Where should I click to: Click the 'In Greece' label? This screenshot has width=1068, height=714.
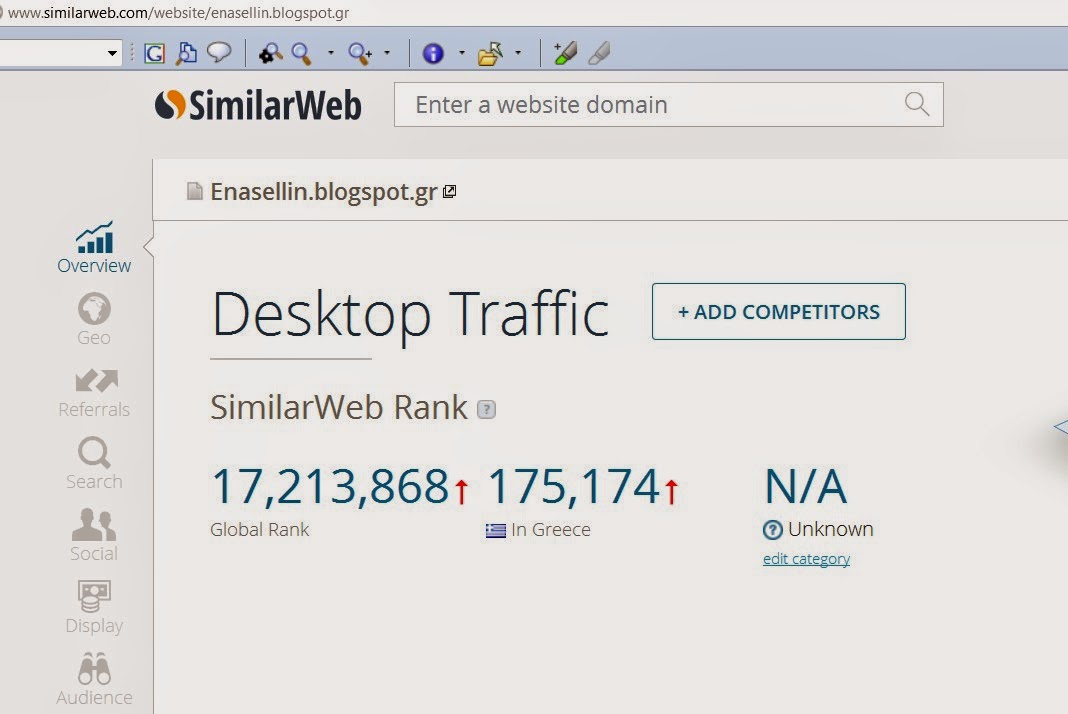click(551, 529)
